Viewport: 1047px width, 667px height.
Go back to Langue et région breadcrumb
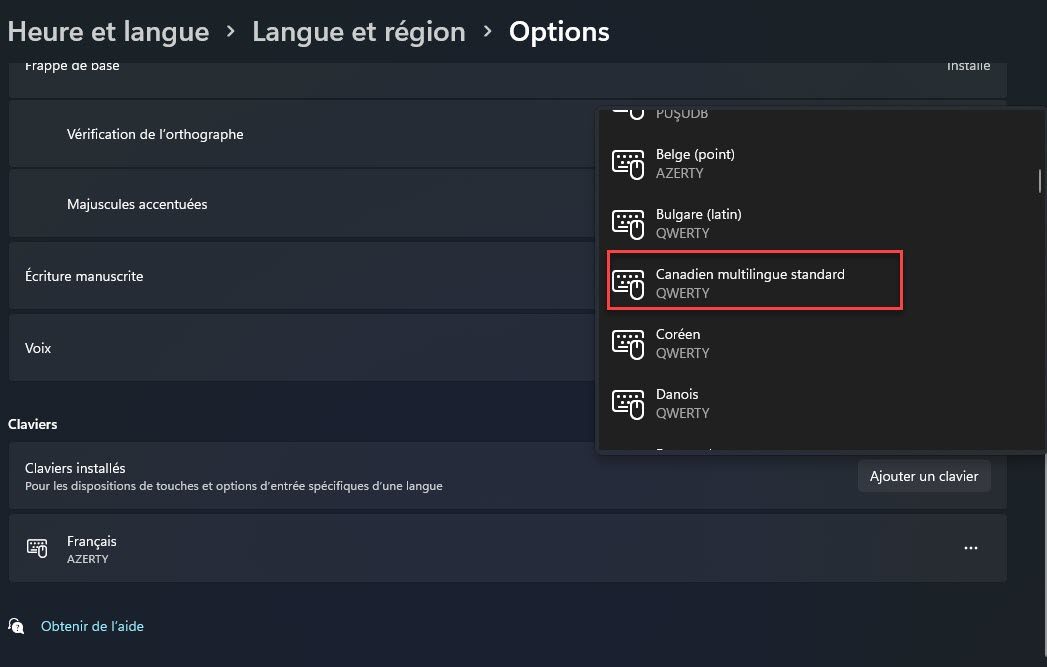359,32
